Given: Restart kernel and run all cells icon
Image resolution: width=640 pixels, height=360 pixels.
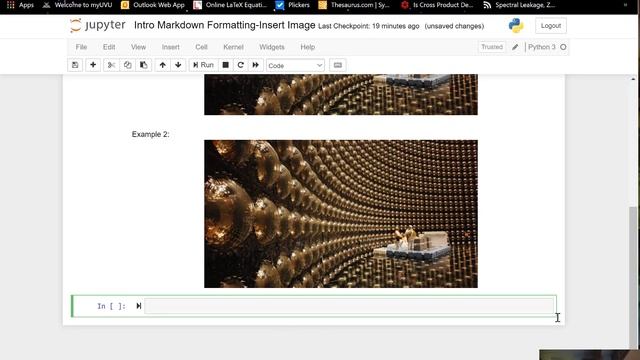Looking at the screenshot, I should (256, 65).
